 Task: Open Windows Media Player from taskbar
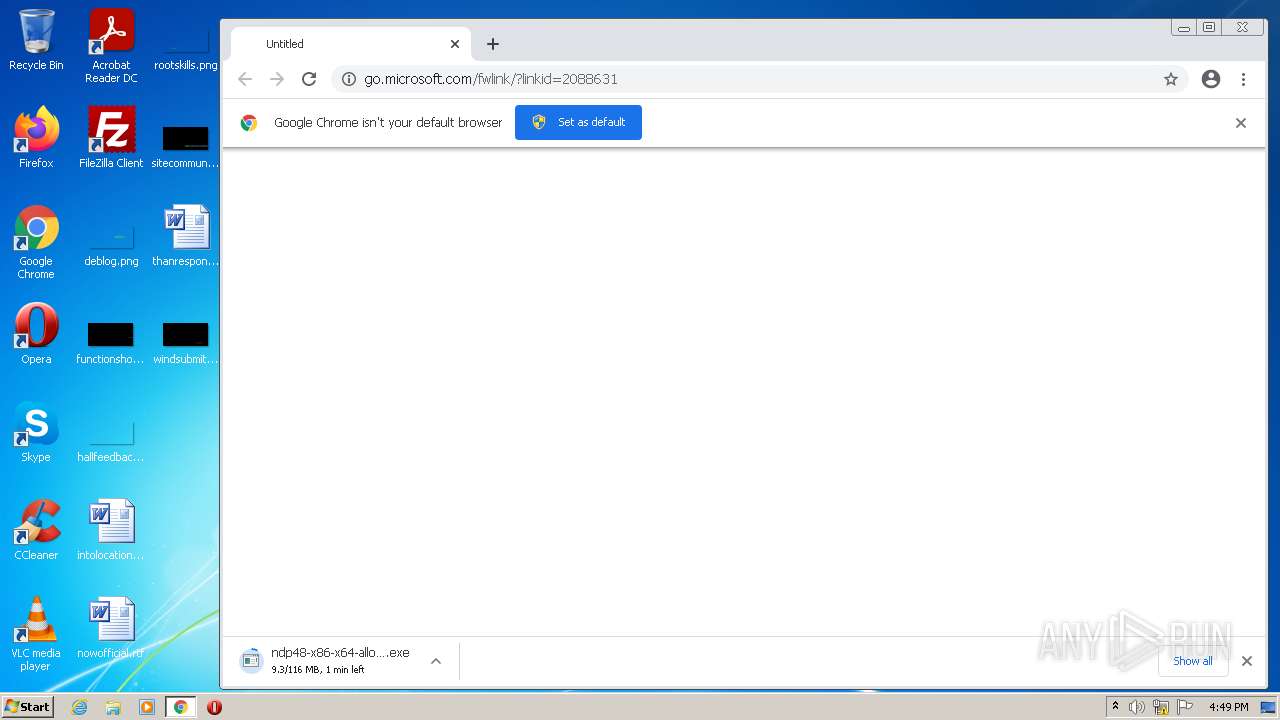pyautogui.click(x=147, y=707)
